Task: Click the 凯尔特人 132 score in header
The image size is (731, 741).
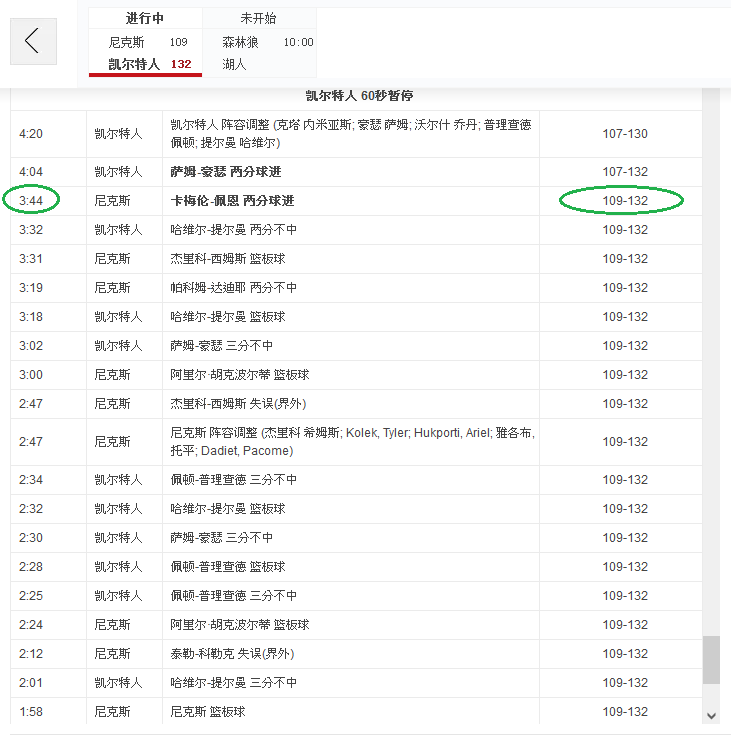Action: (181, 64)
